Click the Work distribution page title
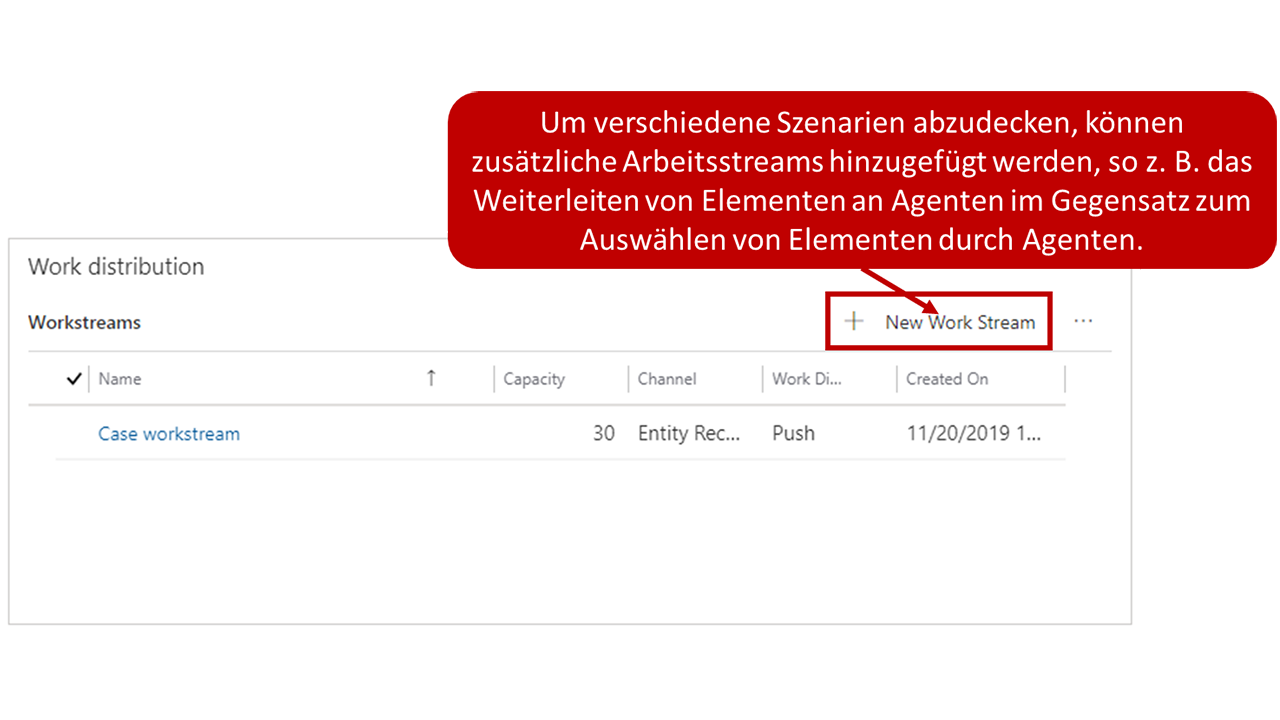Screen dimensions: 1280x720 coord(117,266)
